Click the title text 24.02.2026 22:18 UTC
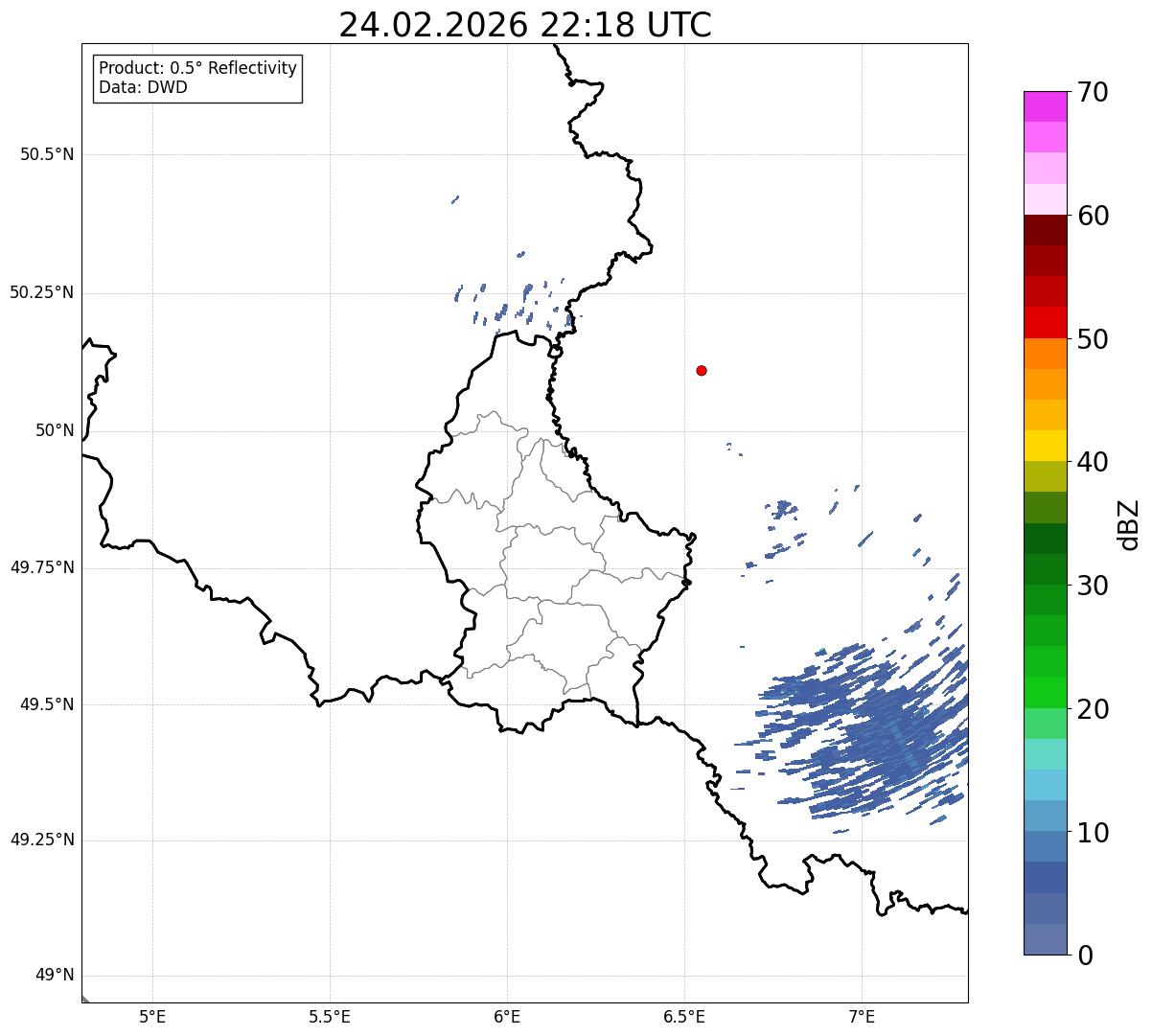The height and width of the screenshot is (1036, 1152). click(525, 25)
